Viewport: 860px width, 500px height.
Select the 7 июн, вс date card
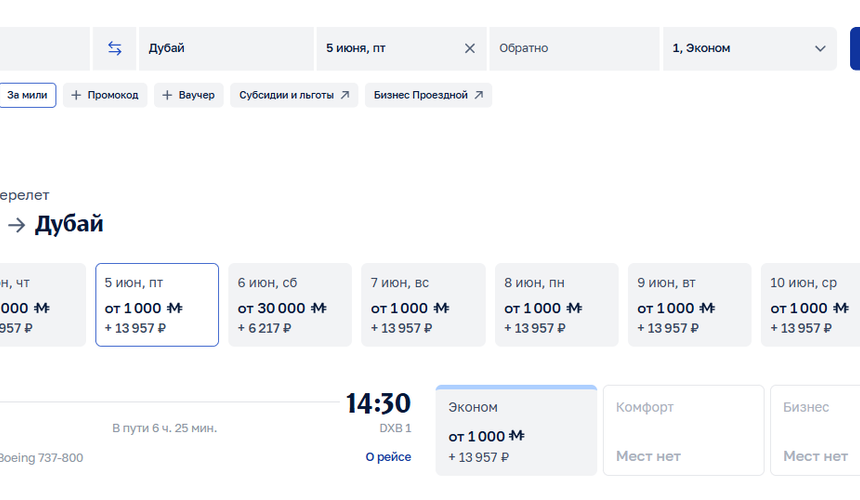coord(423,305)
